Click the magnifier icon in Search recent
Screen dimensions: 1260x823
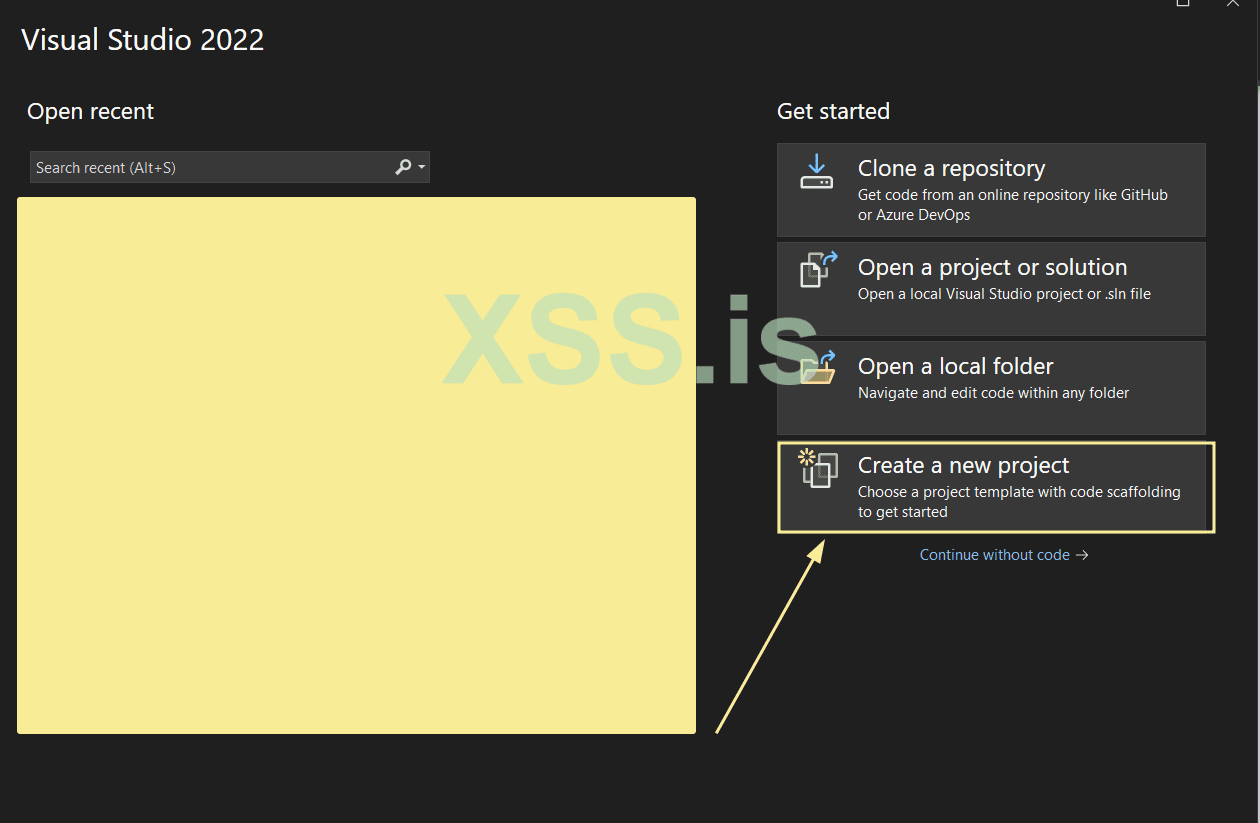point(404,167)
